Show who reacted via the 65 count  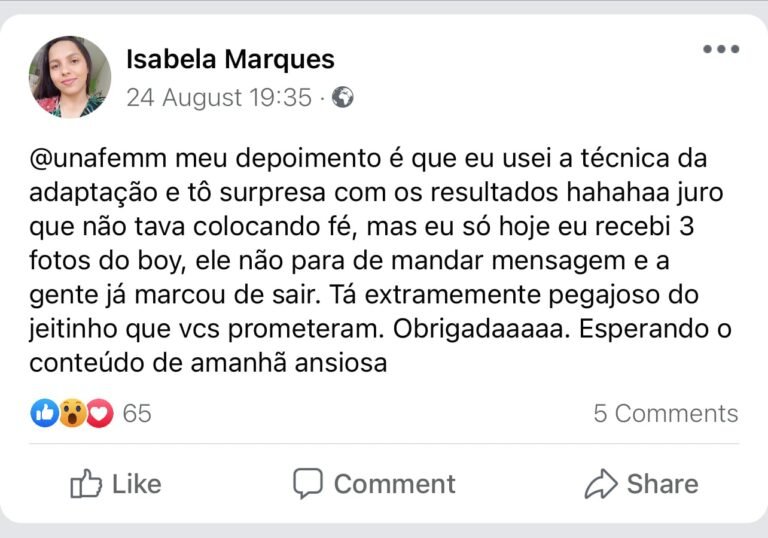tap(137, 413)
